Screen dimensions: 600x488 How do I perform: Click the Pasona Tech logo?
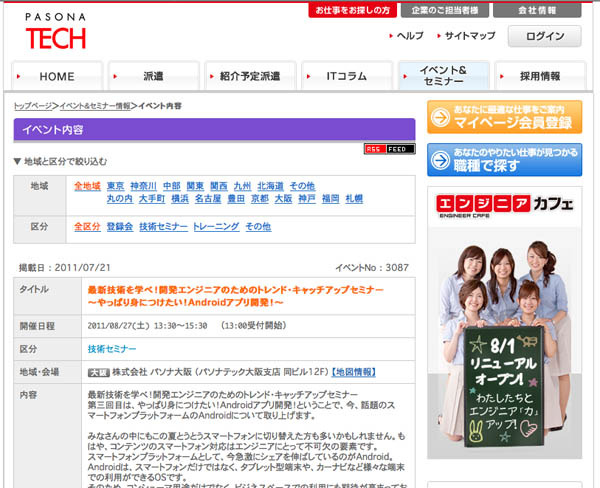click(x=56, y=30)
